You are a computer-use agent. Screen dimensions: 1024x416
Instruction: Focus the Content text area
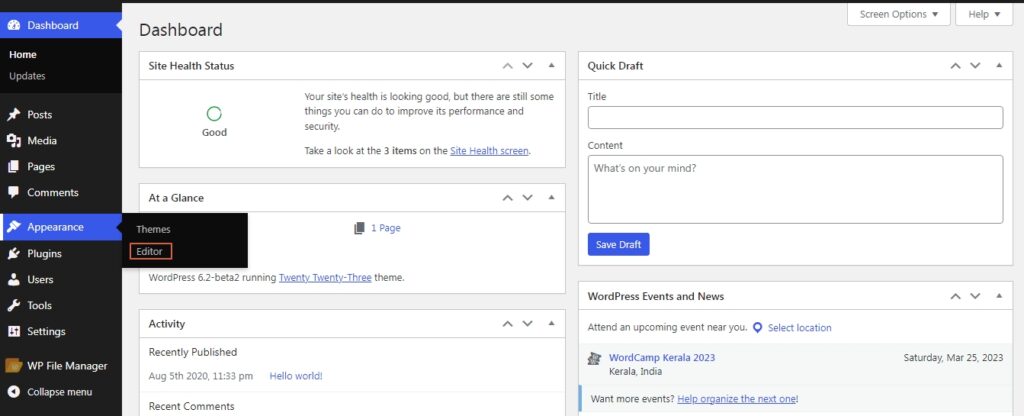pyautogui.click(x=795, y=189)
